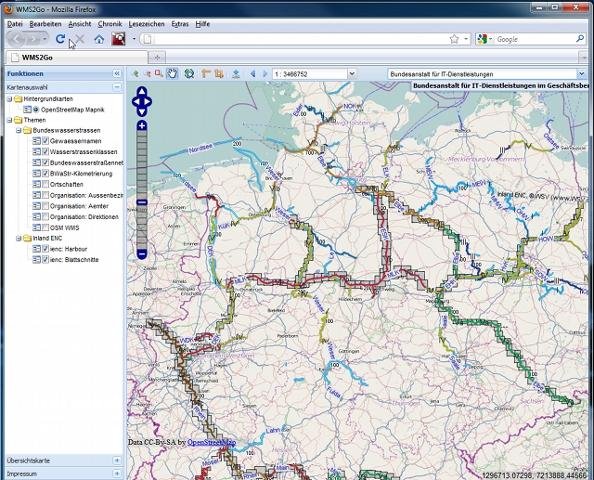
Task: Click the zoom-out toolbar icon with the red arrow
Action: (148, 74)
